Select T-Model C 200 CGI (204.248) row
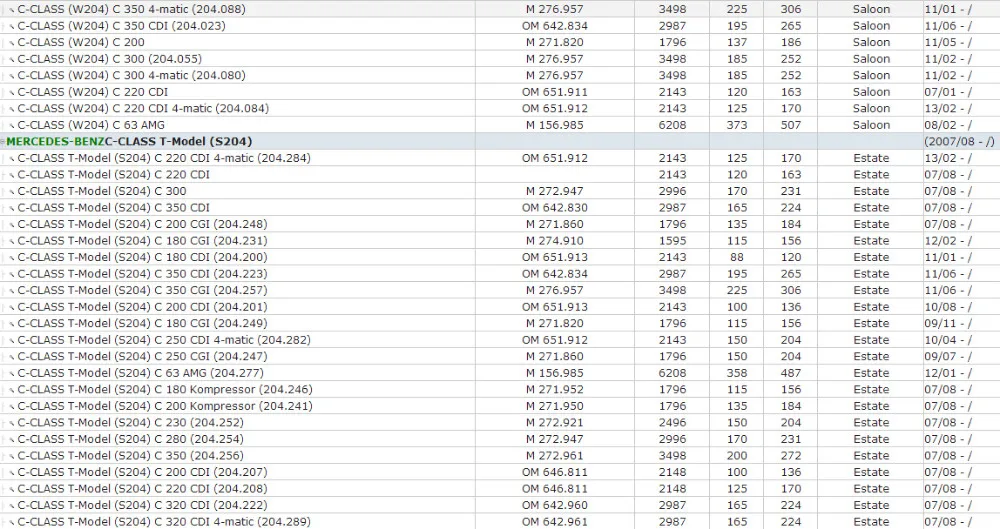 coord(500,224)
